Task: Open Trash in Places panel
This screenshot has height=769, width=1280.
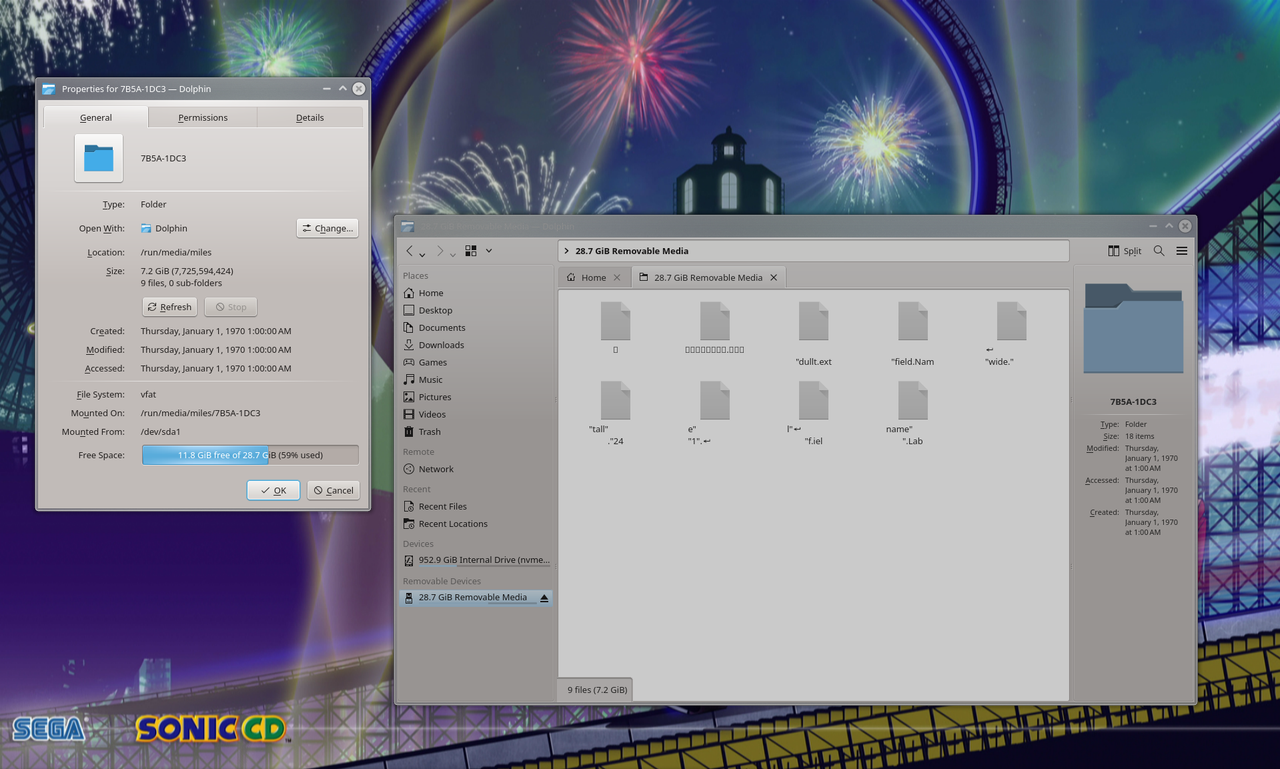Action: click(476, 432)
